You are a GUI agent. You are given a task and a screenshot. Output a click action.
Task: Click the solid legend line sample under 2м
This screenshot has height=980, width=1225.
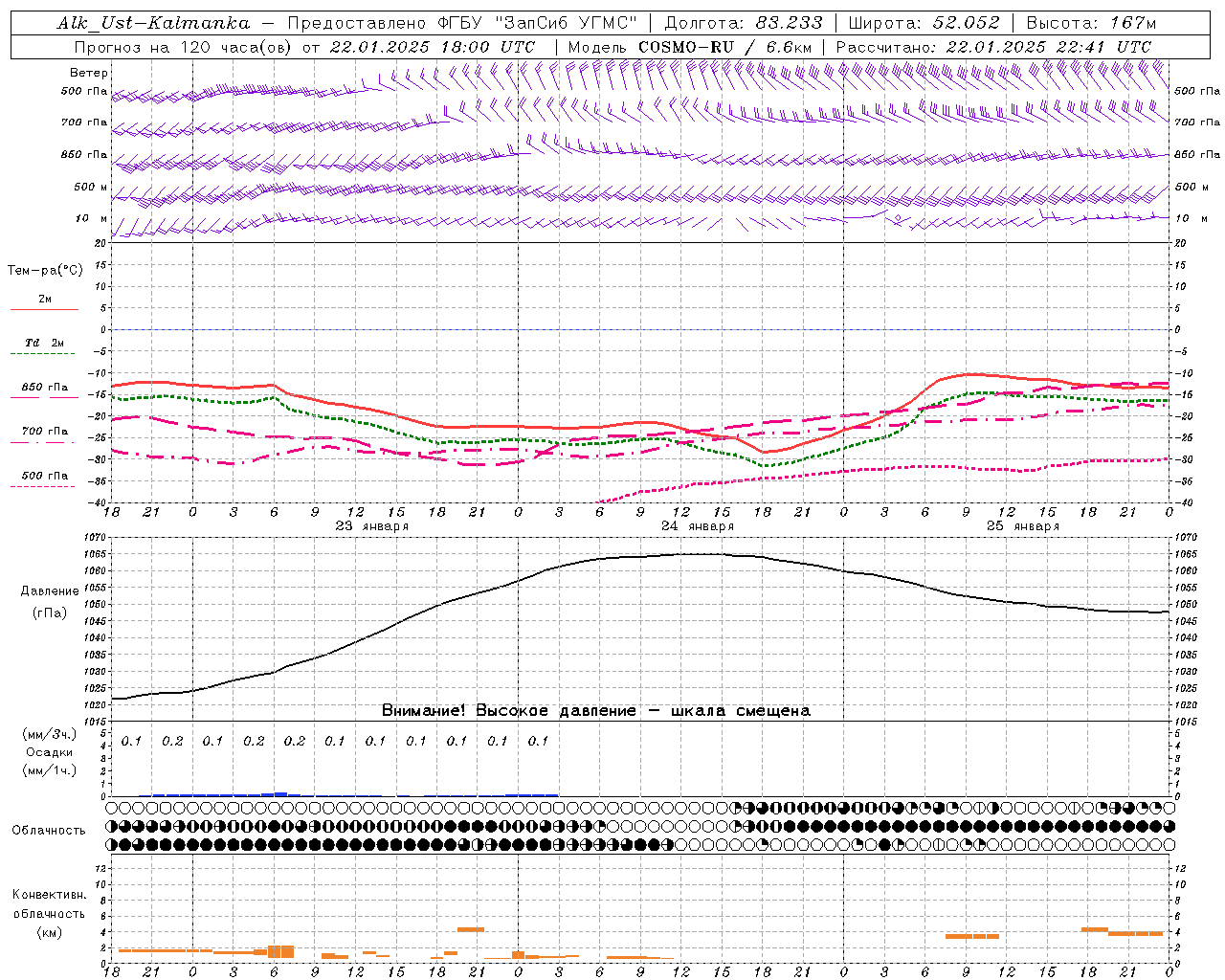pyautogui.click(x=44, y=310)
